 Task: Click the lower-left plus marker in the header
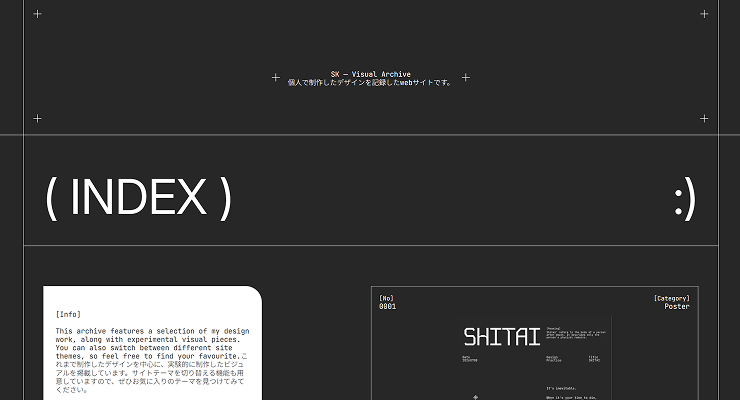38,118
